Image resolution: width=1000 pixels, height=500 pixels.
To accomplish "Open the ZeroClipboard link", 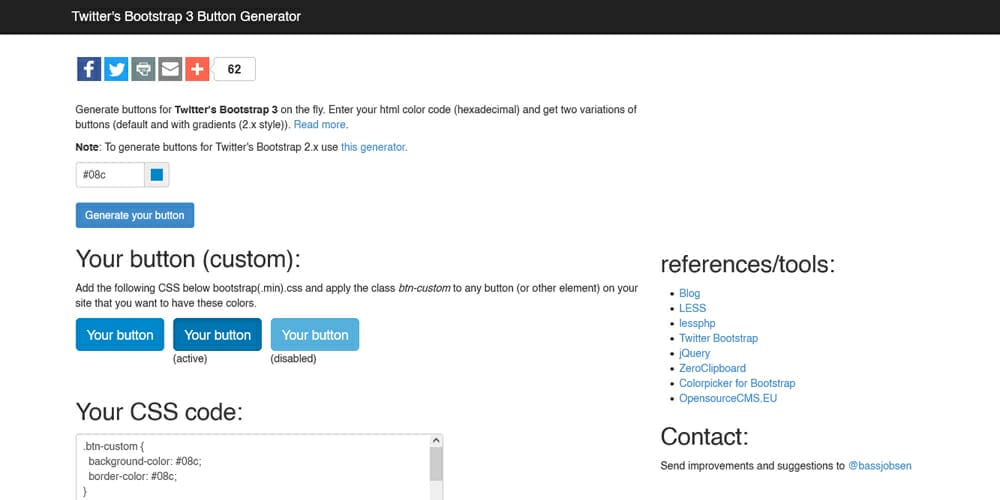I will 712,368.
